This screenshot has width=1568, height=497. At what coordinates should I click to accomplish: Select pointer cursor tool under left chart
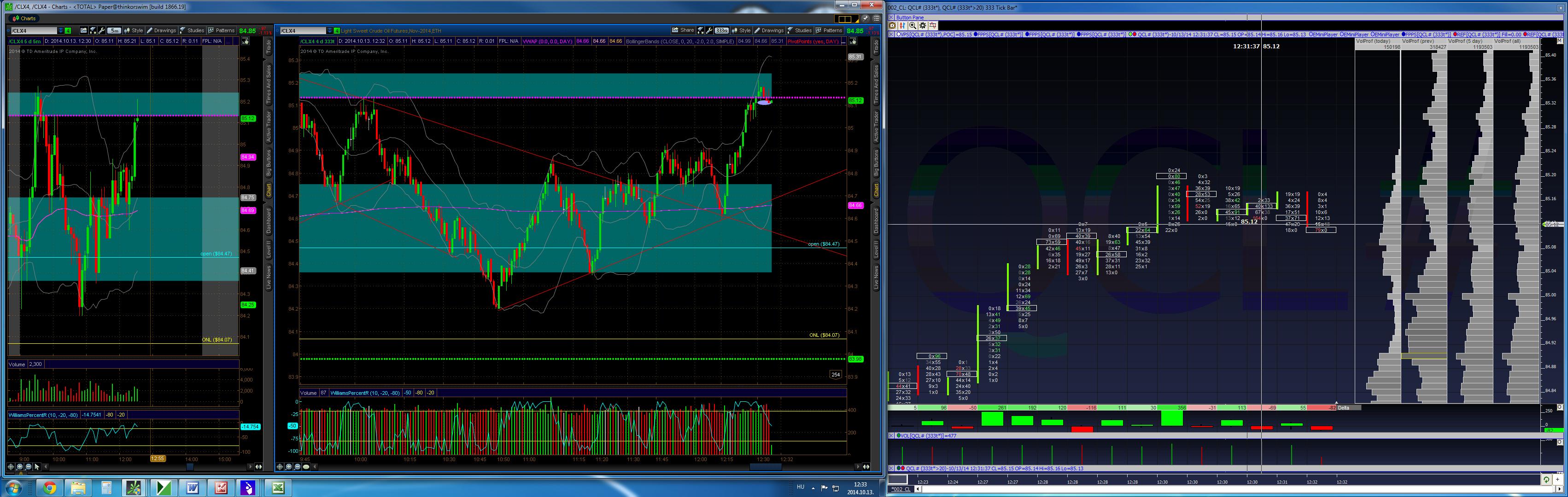[37, 467]
